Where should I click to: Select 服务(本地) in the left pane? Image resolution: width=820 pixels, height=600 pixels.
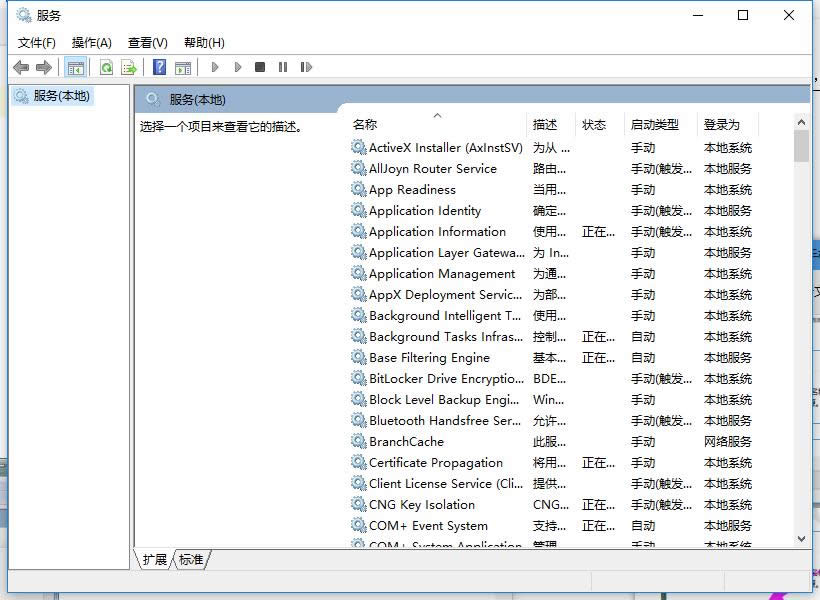[60, 96]
